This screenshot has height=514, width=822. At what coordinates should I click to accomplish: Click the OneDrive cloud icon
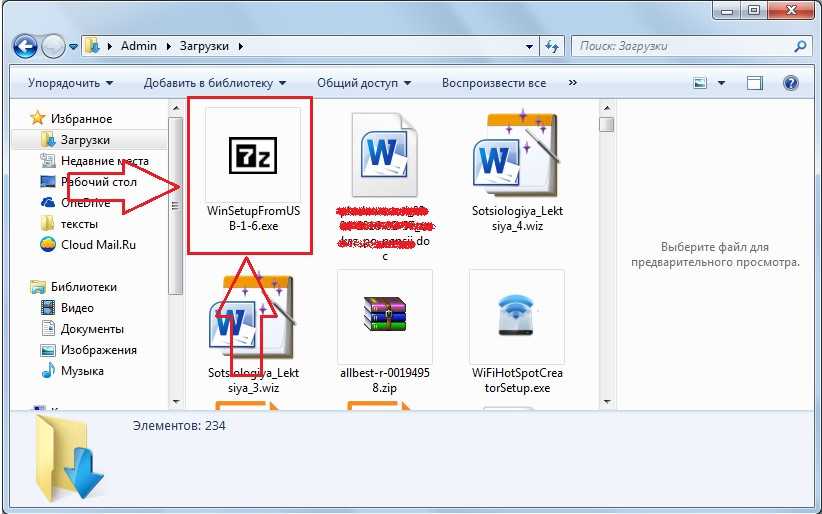48,202
